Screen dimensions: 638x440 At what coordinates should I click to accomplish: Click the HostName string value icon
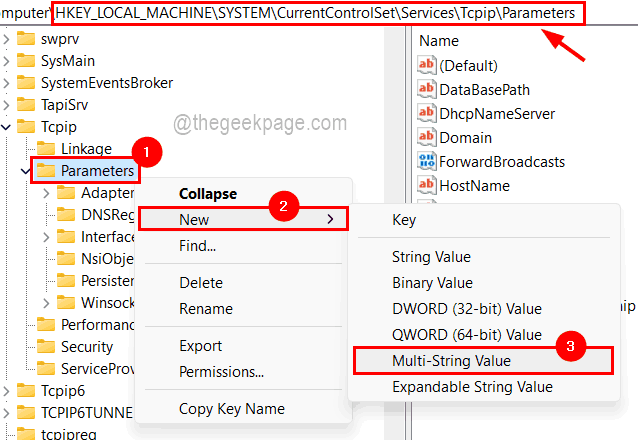coord(427,185)
